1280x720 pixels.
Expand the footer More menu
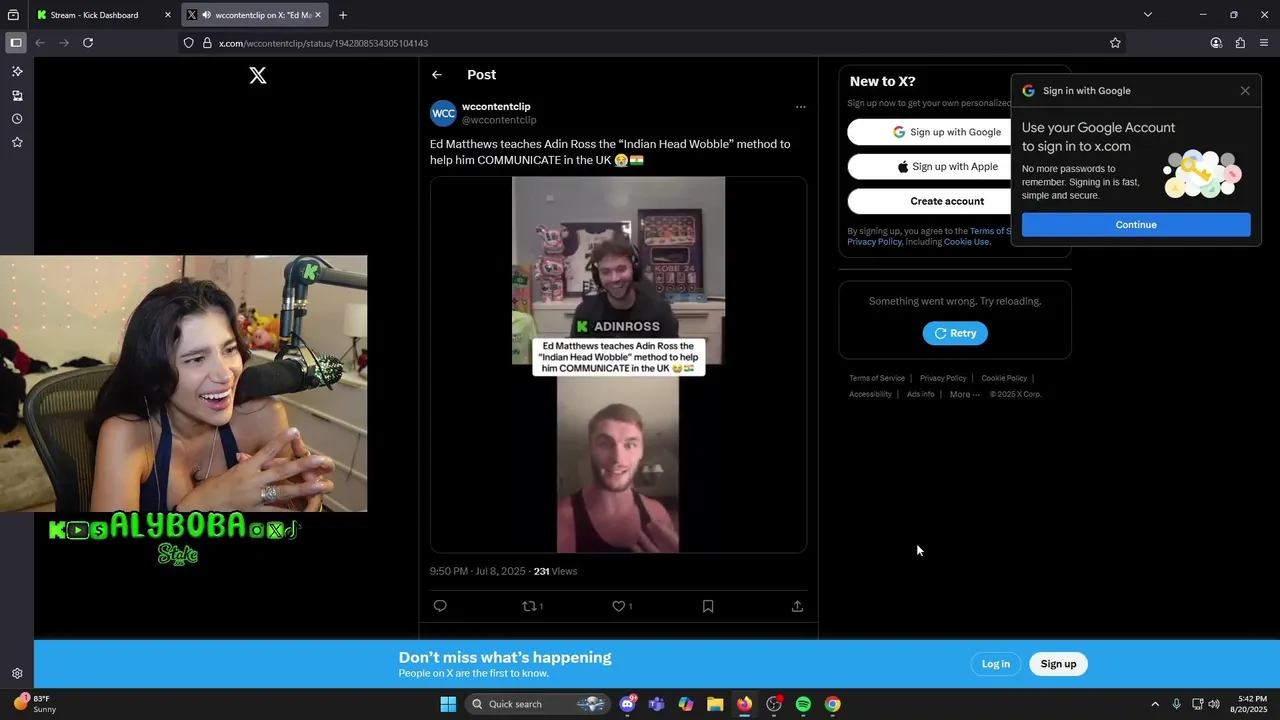click(x=964, y=394)
